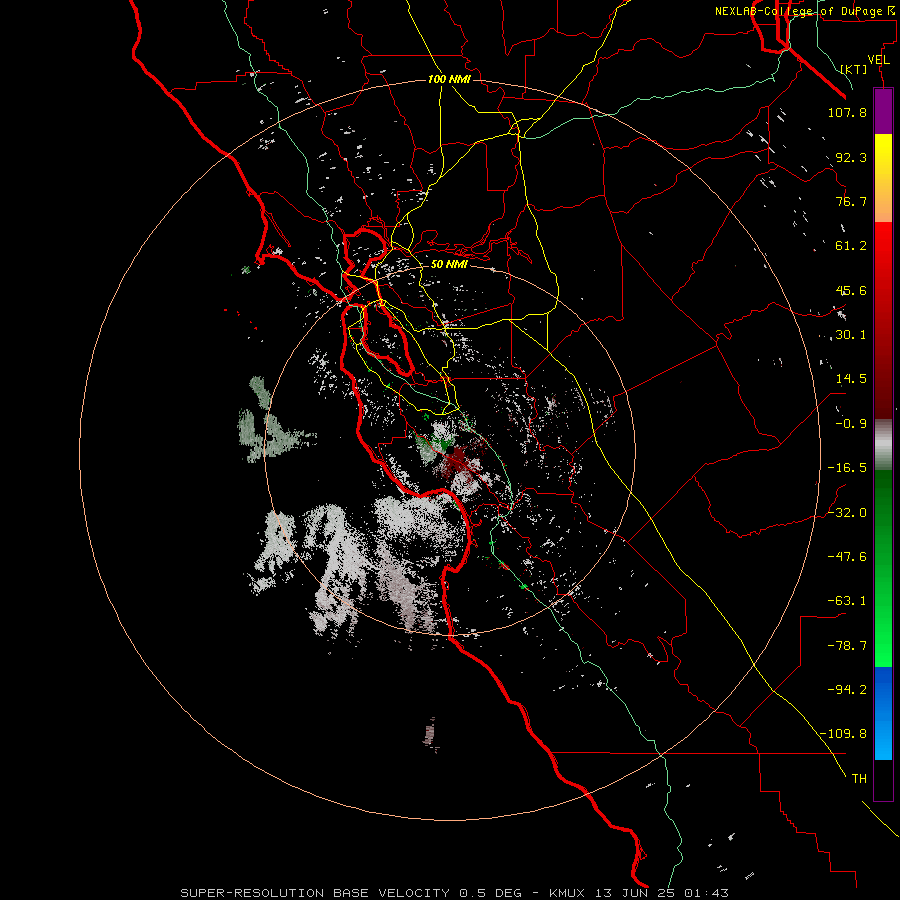The height and width of the screenshot is (900, 900).
Task: Click the 50 NMI range ring label
Action: (449, 264)
